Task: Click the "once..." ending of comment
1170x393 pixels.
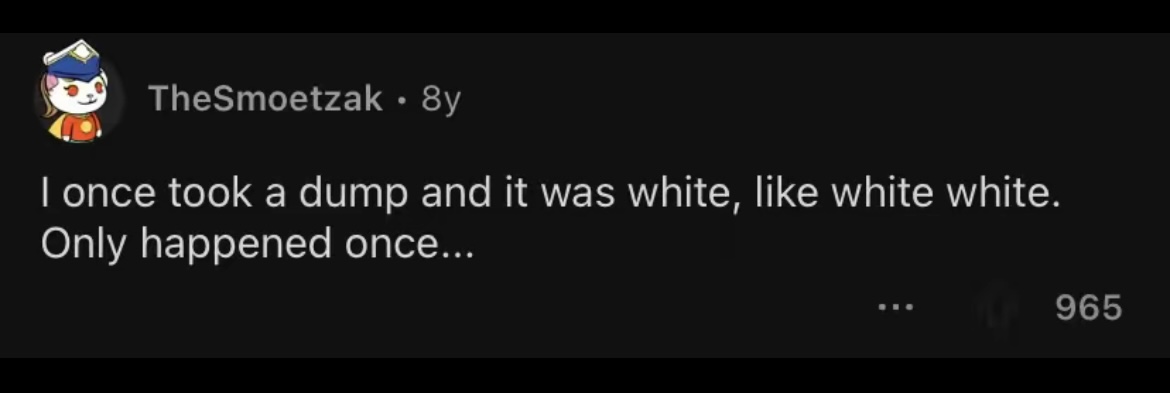Action: pos(408,246)
